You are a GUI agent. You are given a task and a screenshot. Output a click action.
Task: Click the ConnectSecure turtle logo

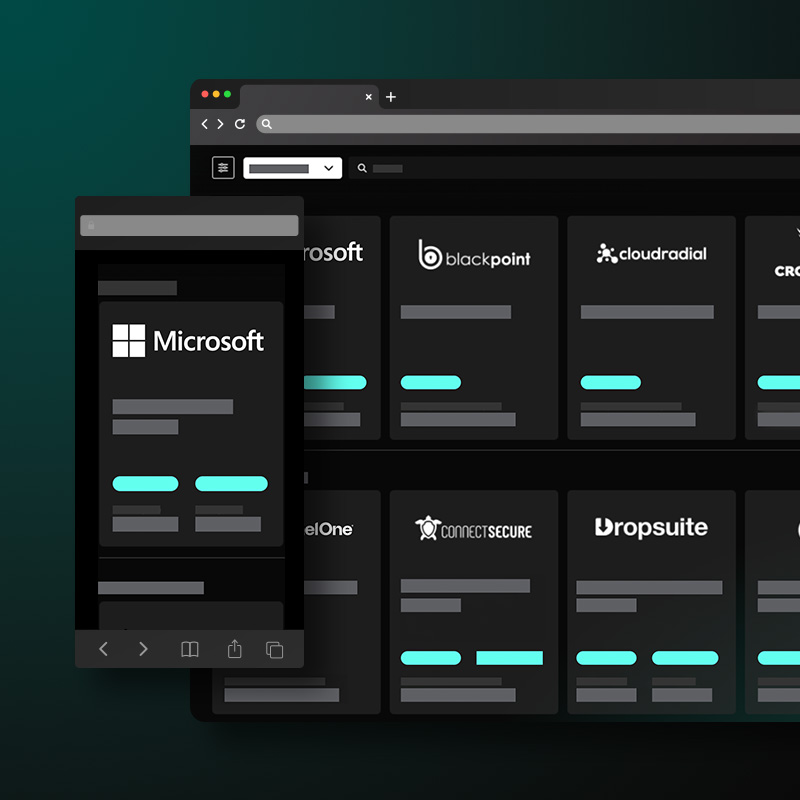coord(473,528)
